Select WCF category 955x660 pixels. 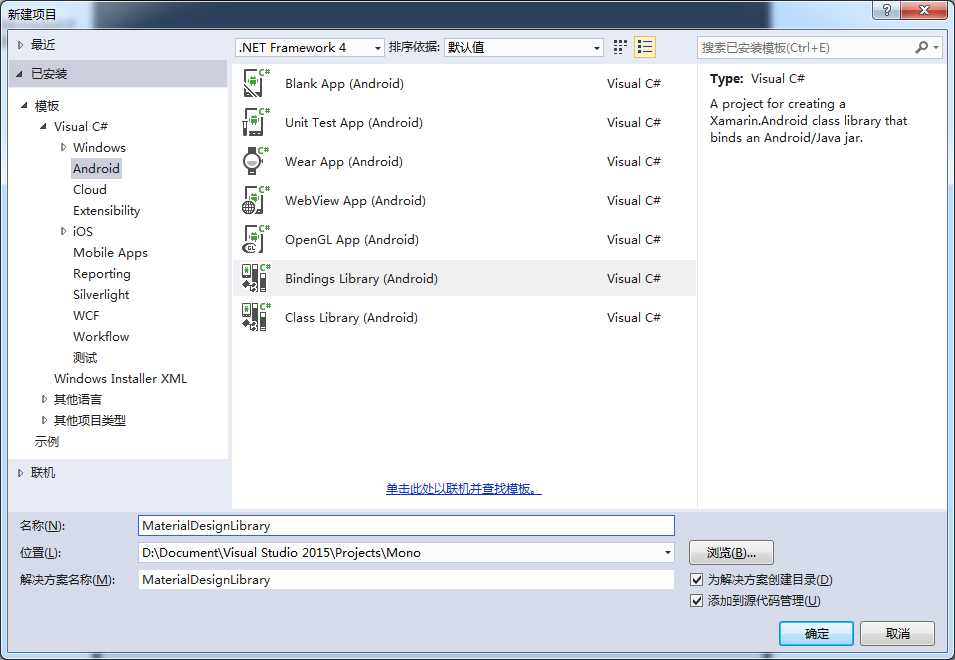click(x=86, y=315)
